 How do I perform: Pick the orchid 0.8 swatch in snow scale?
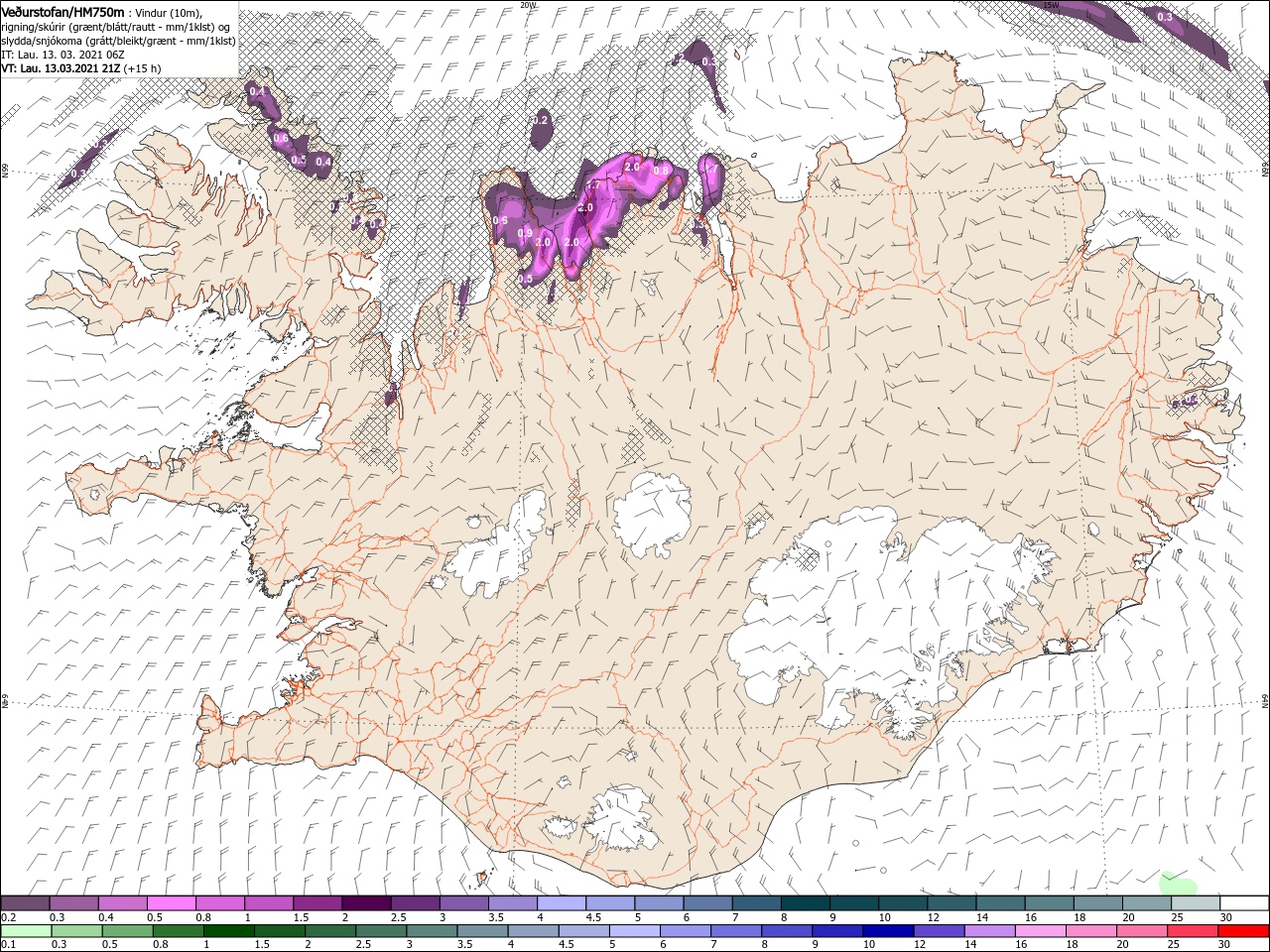click(x=219, y=903)
